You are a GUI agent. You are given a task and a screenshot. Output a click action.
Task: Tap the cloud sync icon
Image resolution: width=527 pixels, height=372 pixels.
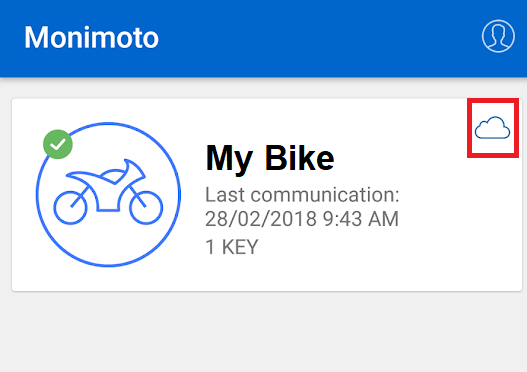[492, 128]
